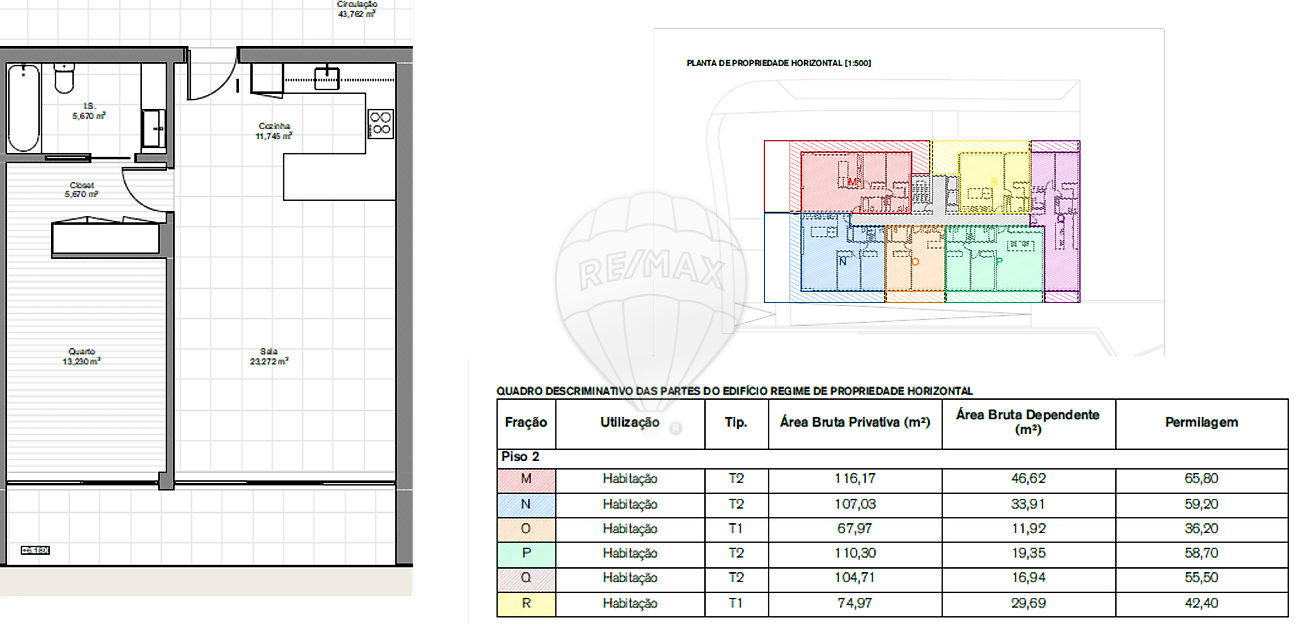
Task: Click the Piso 2 row label
Action: [x=519, y=456]
